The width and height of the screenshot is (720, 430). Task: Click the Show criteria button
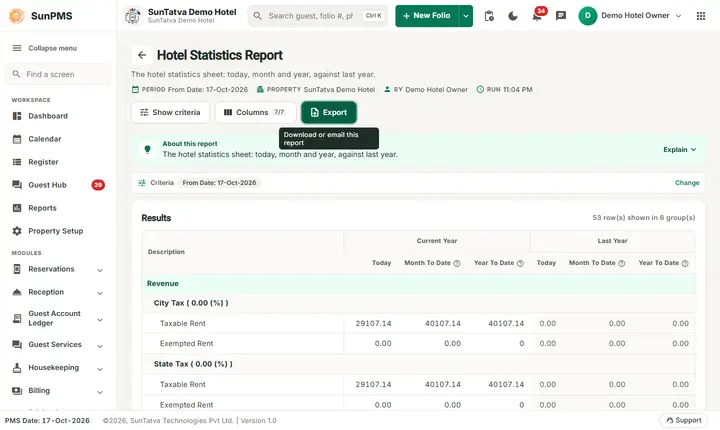click(x=170, y=112)
